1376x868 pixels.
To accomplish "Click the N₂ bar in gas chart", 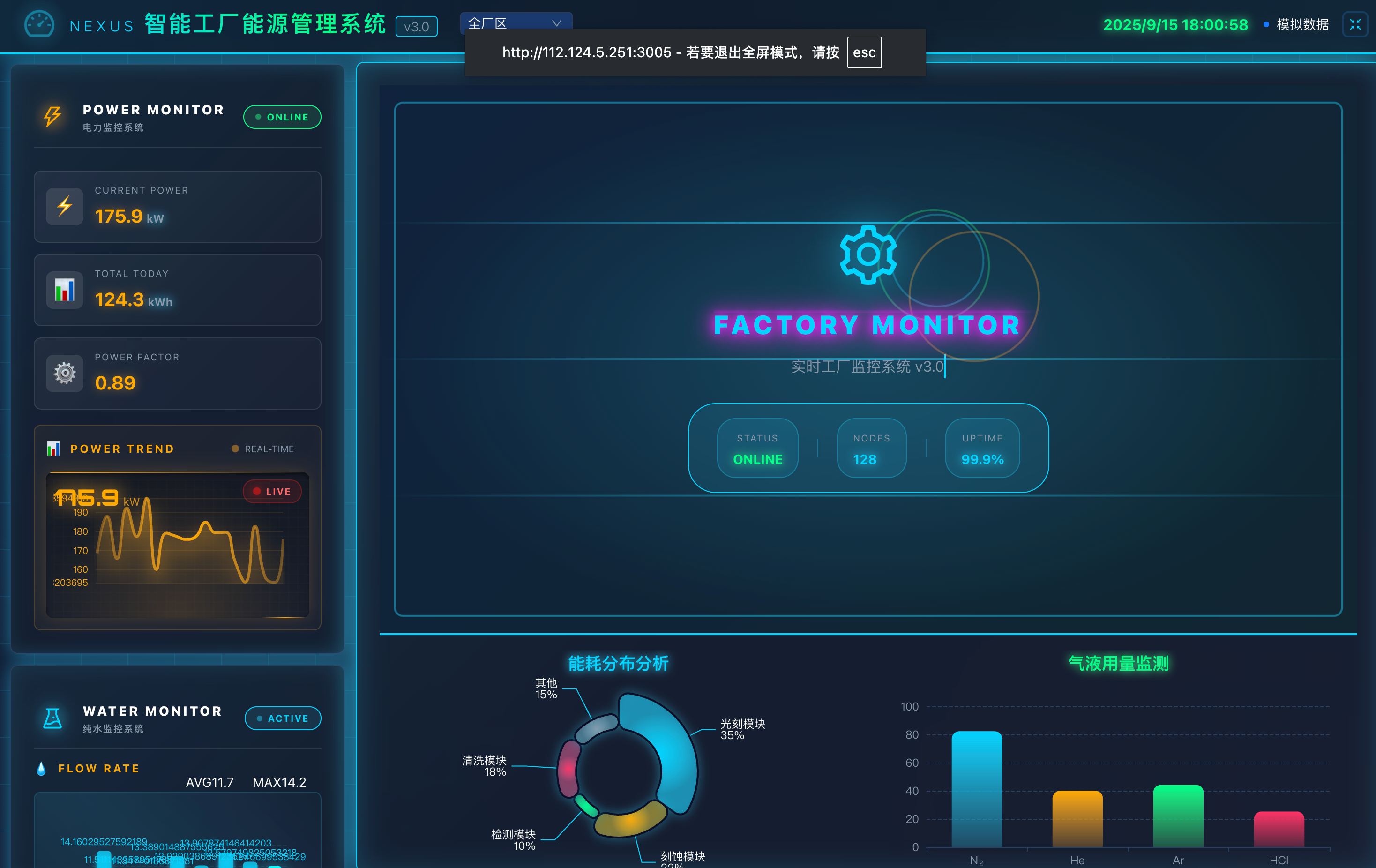I will 977,789.
